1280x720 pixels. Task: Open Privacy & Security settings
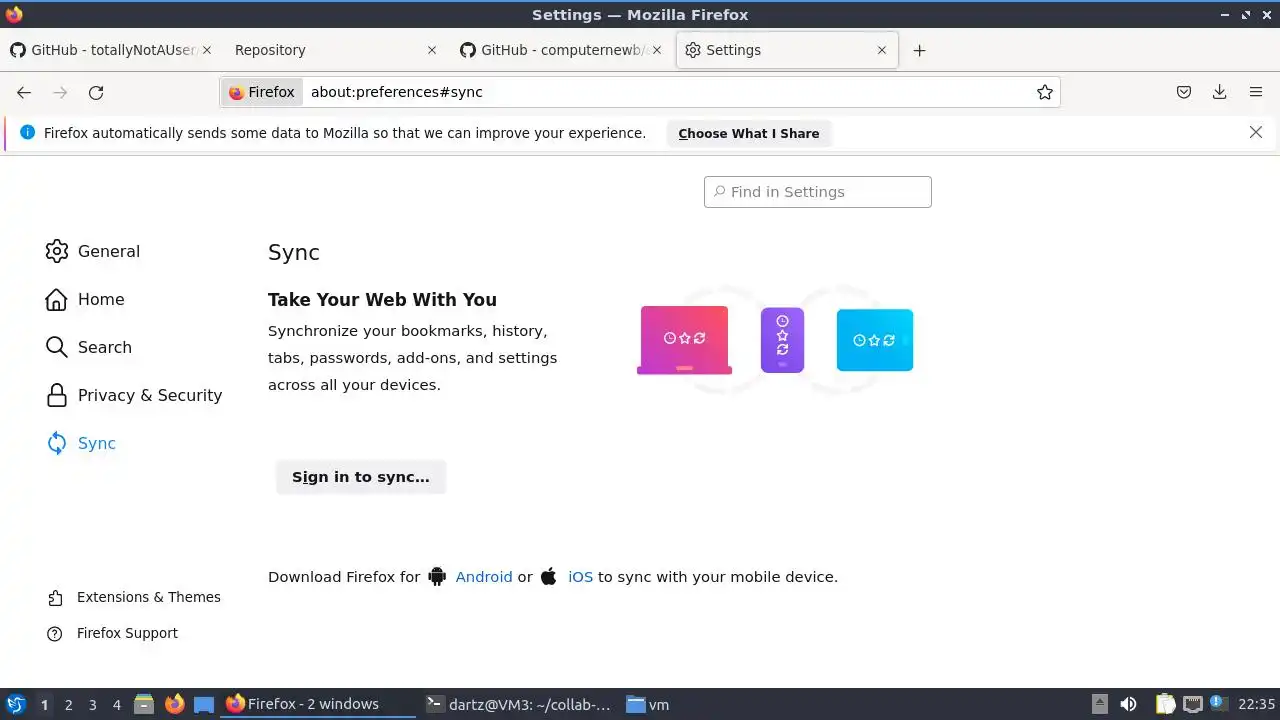pyautogui.click(x=134, y=395)
